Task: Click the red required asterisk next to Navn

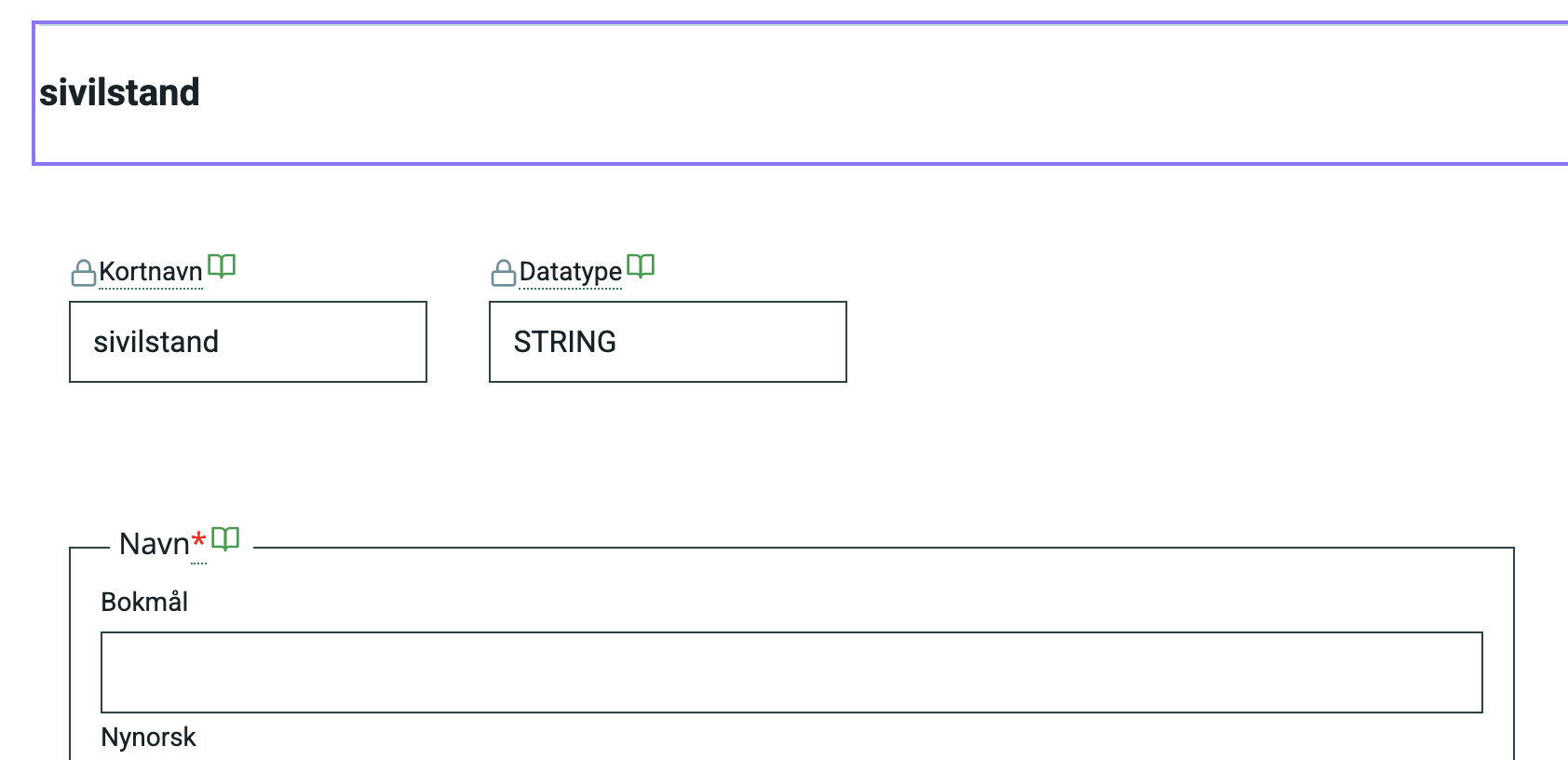Action: 198,539
